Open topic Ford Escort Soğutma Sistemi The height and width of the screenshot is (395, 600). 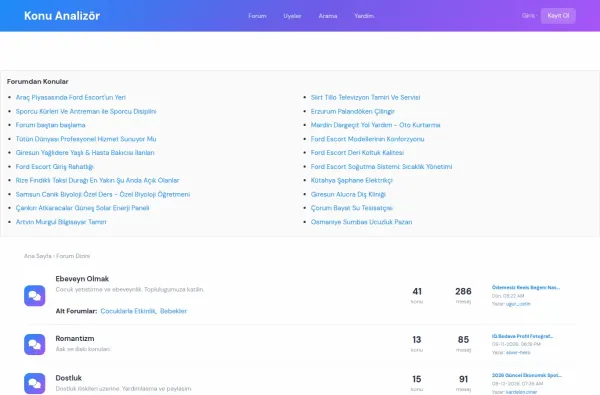click(382, 166)
